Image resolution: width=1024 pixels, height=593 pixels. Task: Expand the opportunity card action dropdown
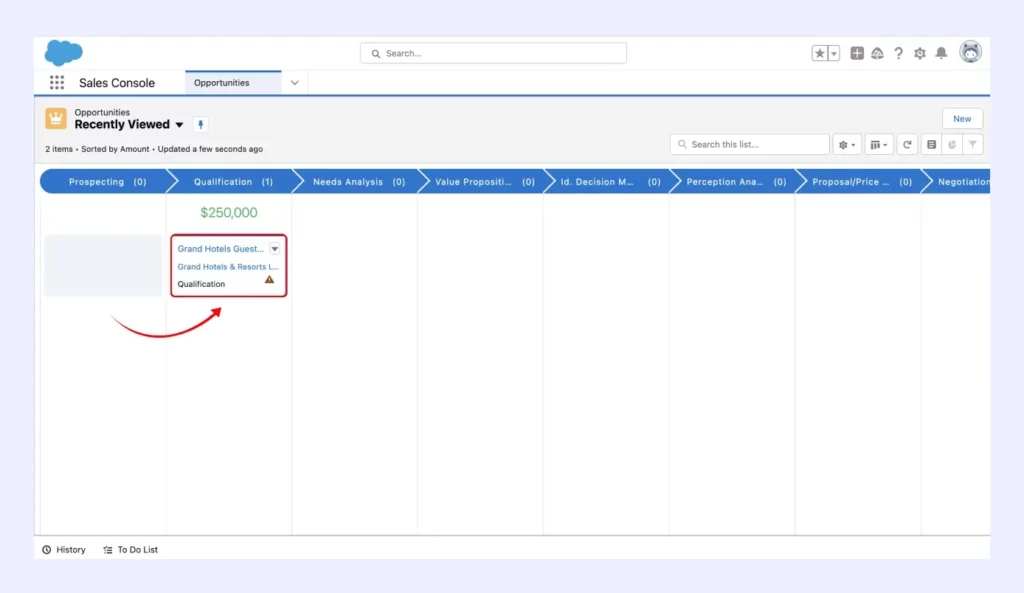(274, 249)
